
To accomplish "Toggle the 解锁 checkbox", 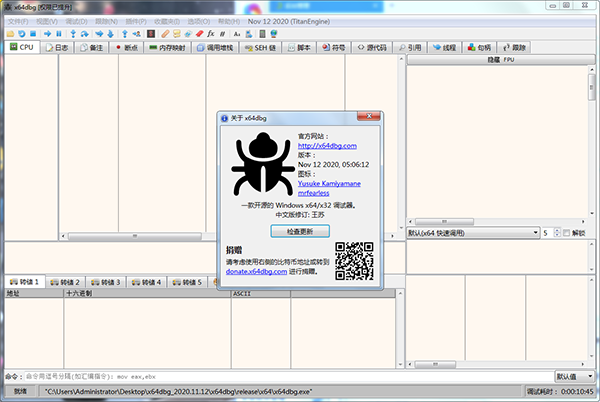I will point(567,233).
